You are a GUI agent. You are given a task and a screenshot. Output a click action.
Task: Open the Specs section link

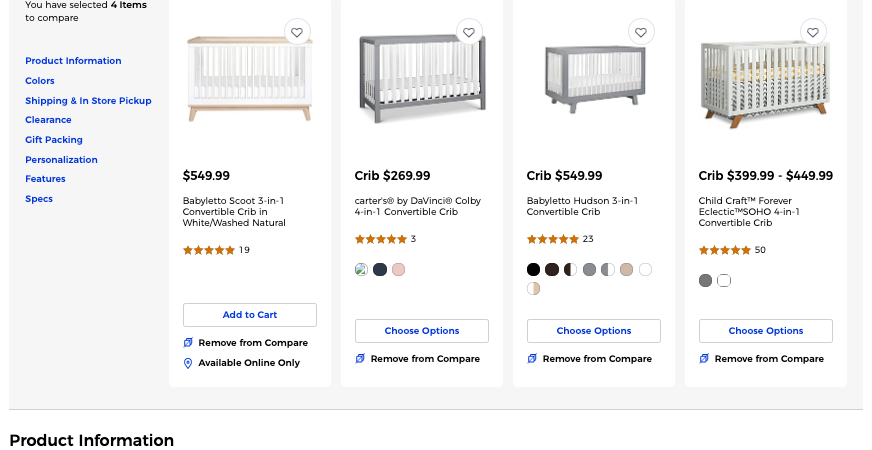point(39,199)
